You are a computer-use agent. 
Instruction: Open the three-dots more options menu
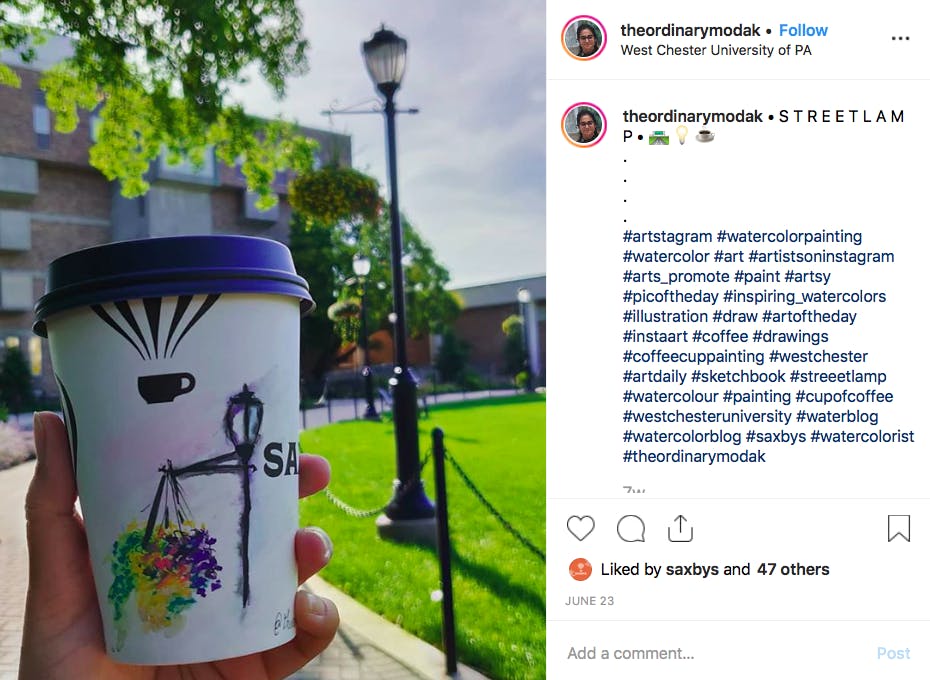900,39
